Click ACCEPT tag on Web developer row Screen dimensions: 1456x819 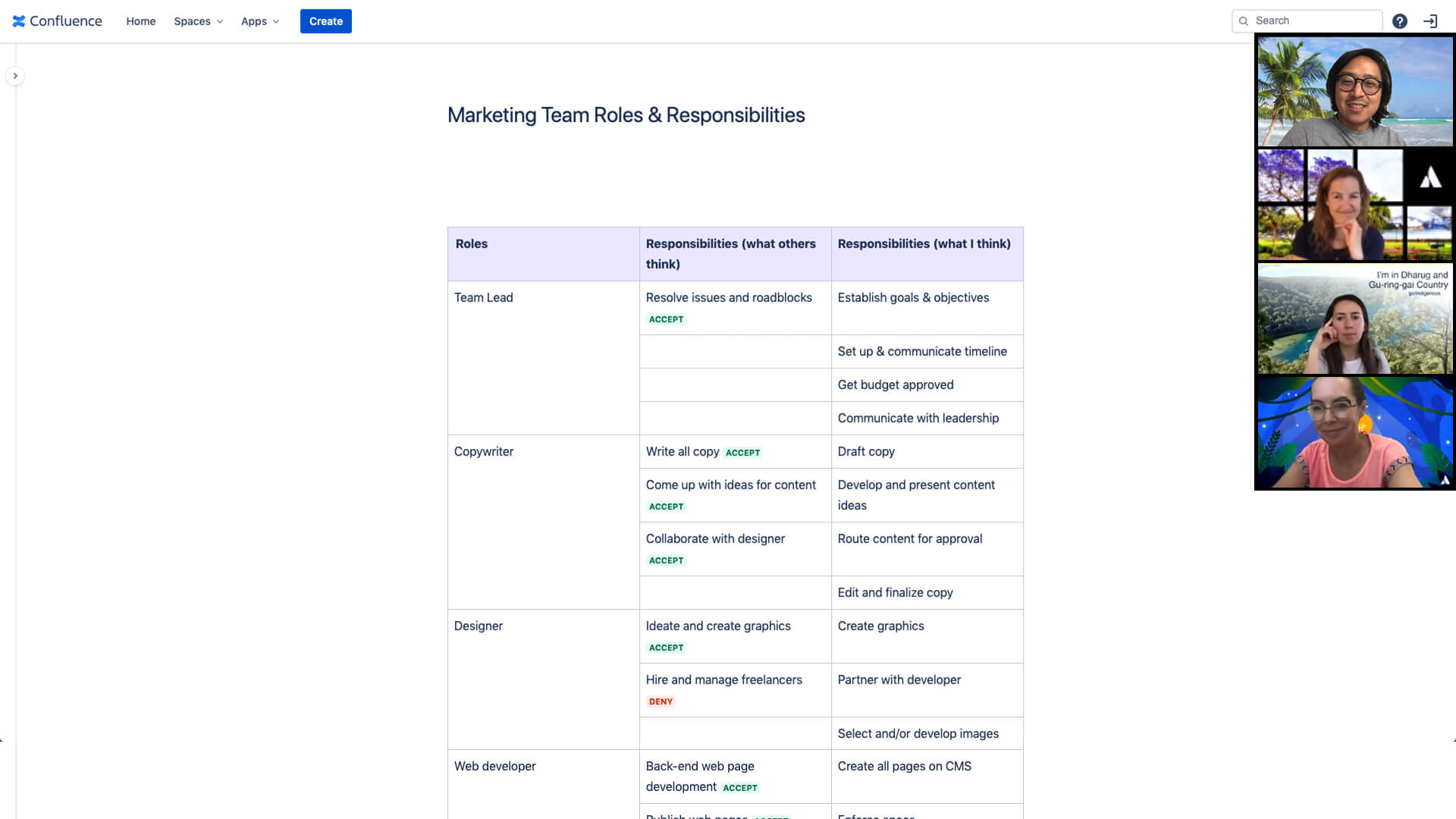[739, 787]
